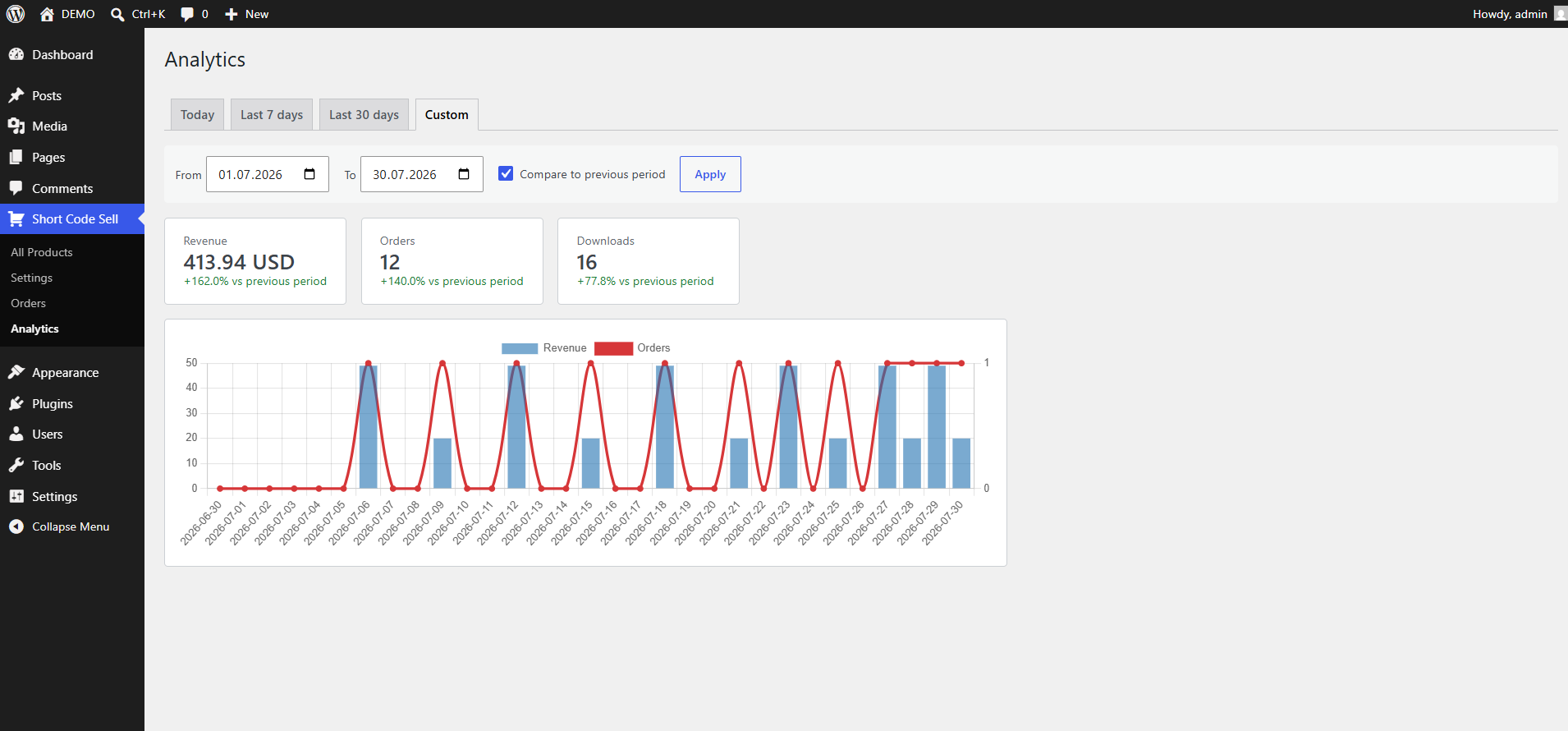The width and height of the screenshot is (1568, 731).
Task: Click the +77.8% vs previous period text
Action: [645, 281]
